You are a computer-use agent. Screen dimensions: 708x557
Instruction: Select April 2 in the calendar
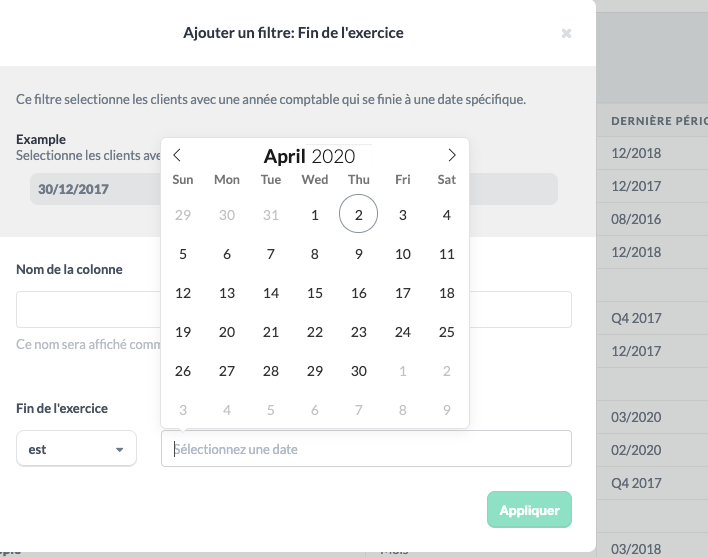[359, 214]
